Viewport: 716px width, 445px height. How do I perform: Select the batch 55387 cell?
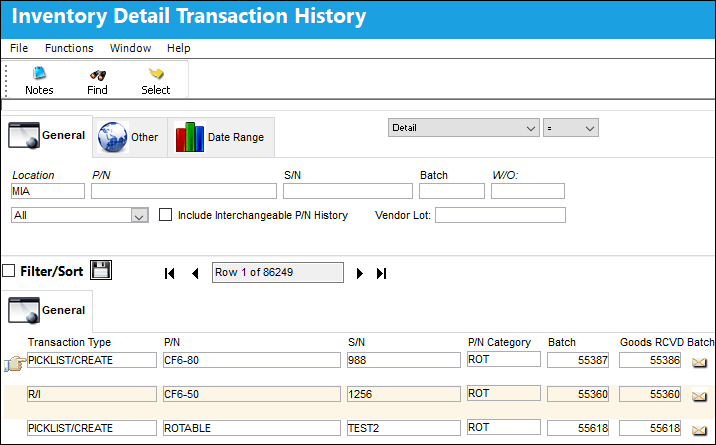[x=578, y=360]
